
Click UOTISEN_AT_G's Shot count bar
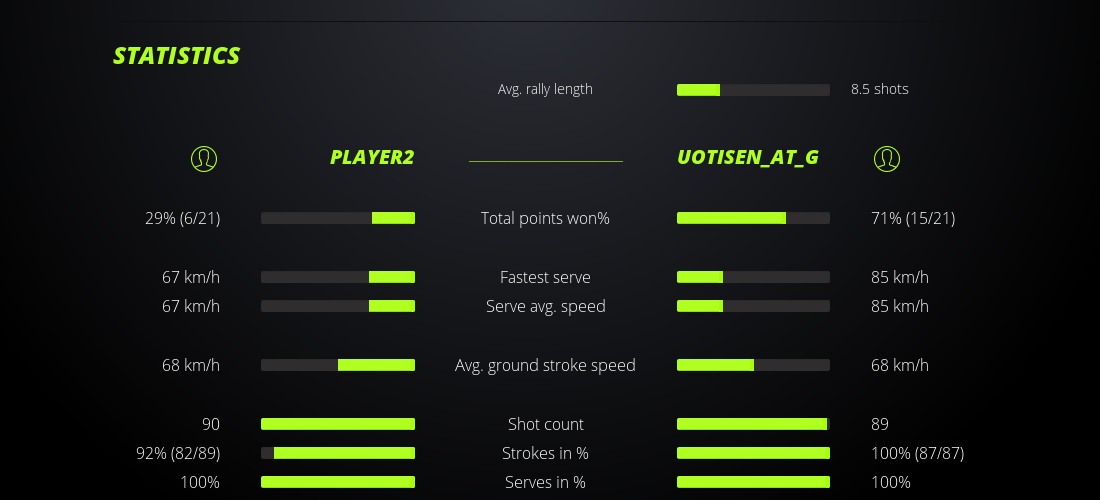753,424
